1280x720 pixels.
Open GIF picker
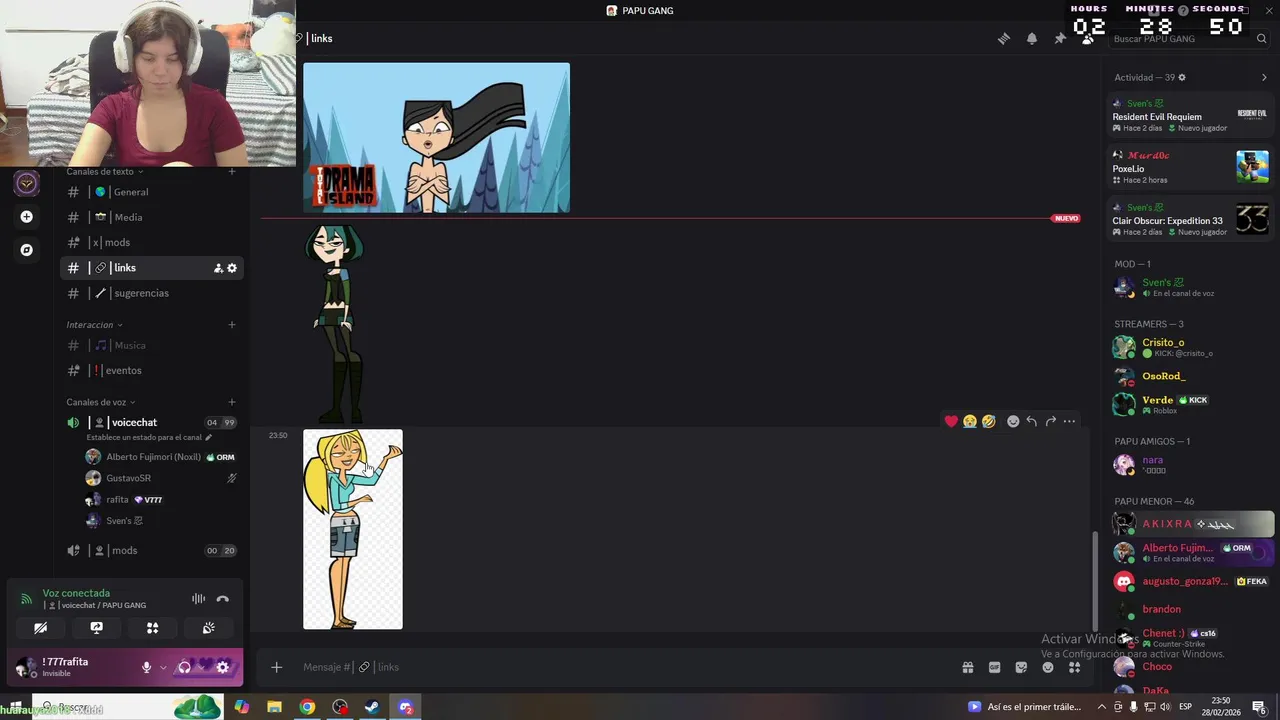click(995, 667)
